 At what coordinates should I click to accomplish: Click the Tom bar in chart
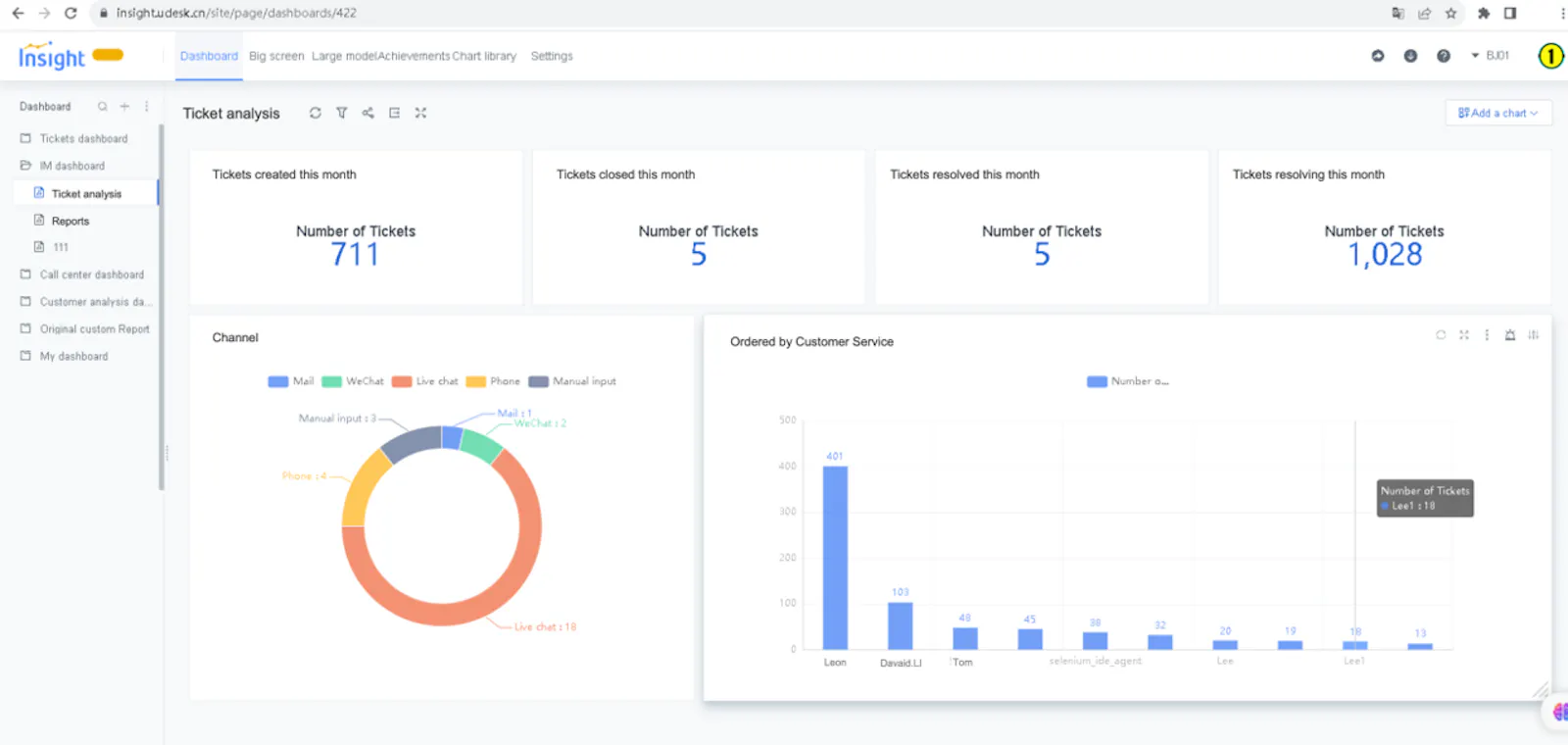[965, 638]
